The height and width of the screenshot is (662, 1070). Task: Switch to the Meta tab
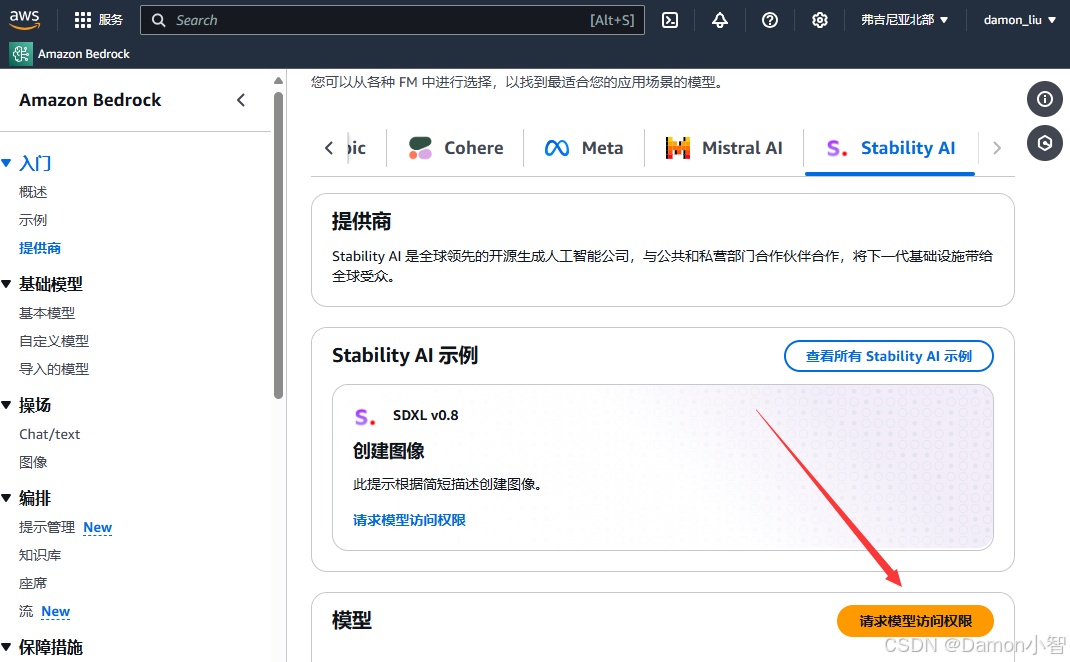[584, 148]
